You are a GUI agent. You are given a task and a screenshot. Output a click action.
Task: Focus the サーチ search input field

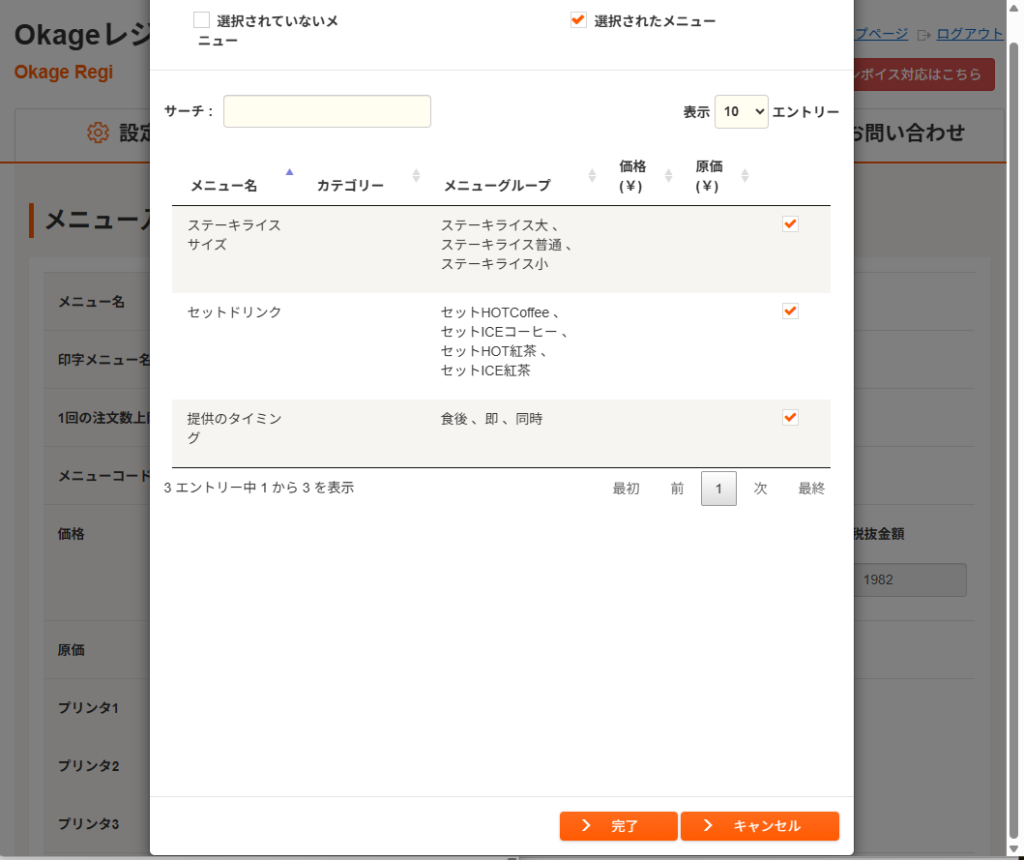pyautogui.click(x=327, y=111)
